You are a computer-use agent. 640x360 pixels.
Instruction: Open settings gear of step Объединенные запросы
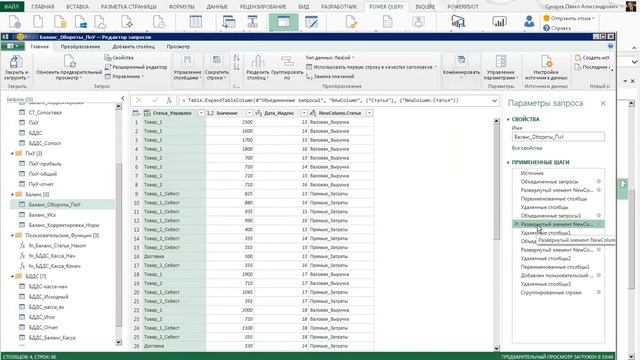[599, 181]
